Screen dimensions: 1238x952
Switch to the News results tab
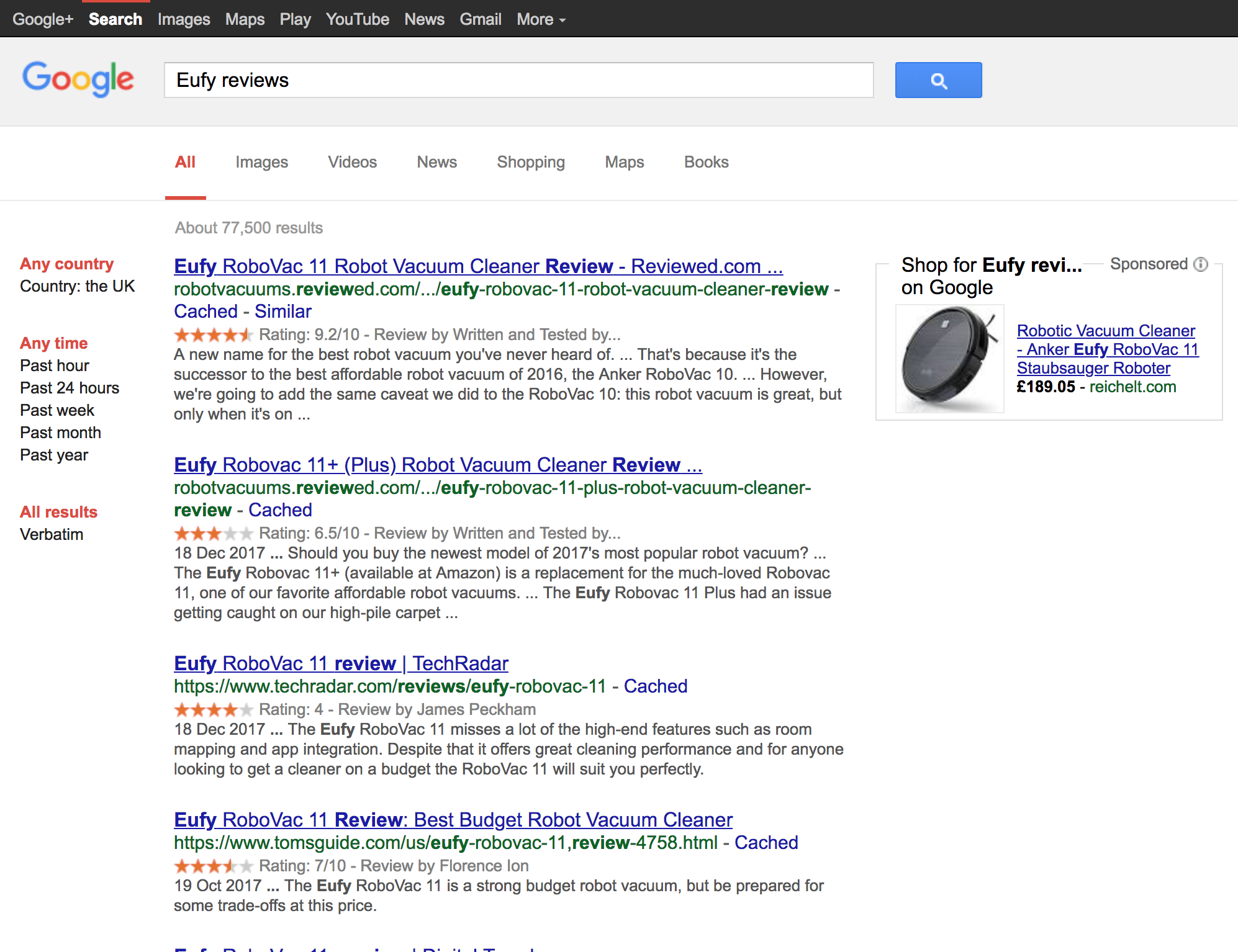436,163
